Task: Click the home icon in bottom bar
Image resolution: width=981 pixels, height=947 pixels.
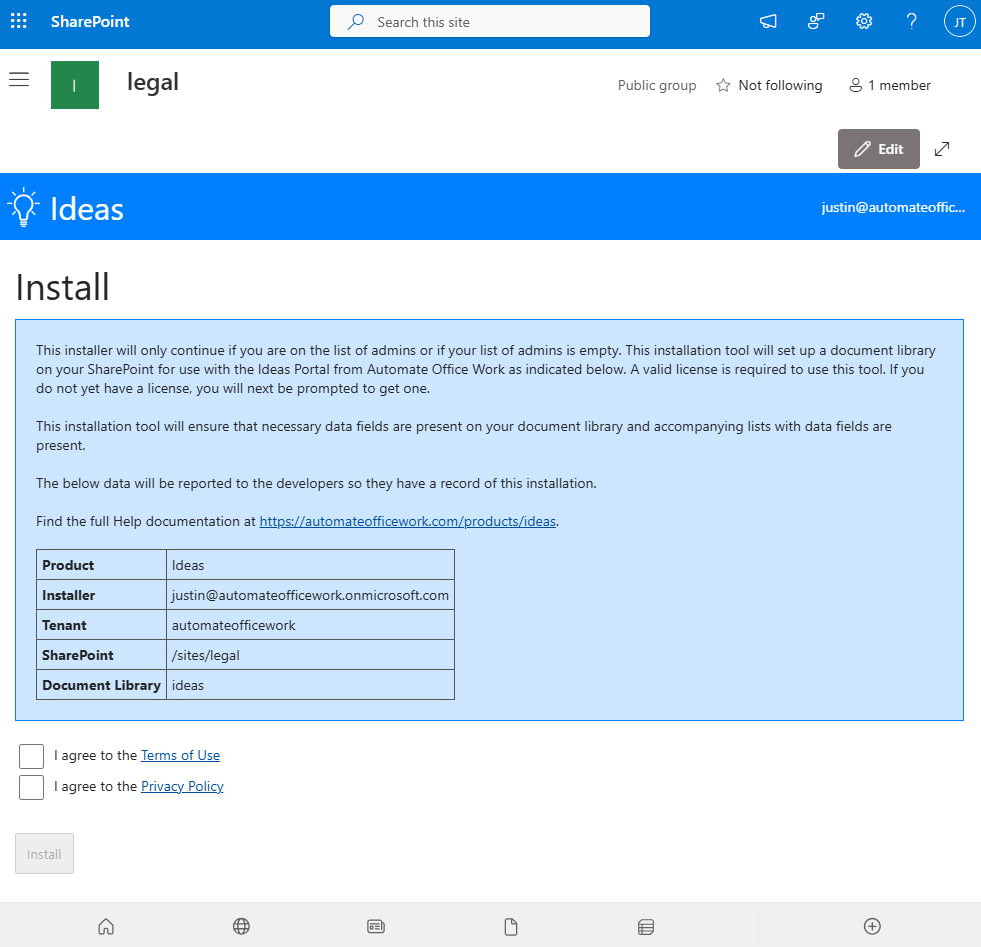Action: pos(106,927)
